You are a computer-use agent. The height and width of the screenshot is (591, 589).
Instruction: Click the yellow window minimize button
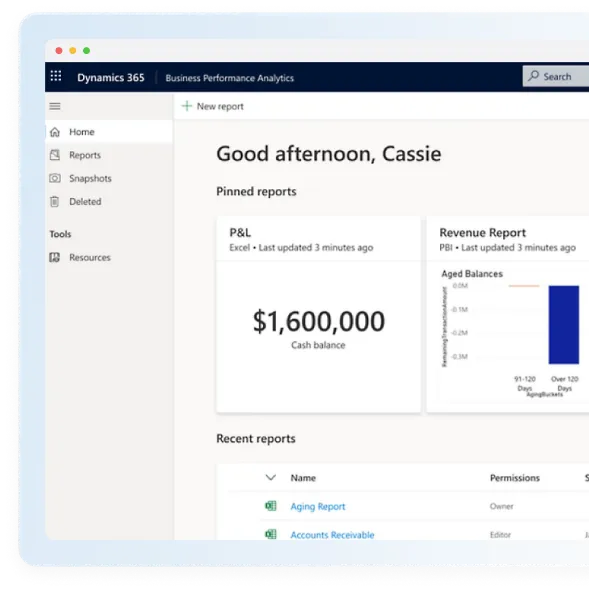click(x=73, y=51)
